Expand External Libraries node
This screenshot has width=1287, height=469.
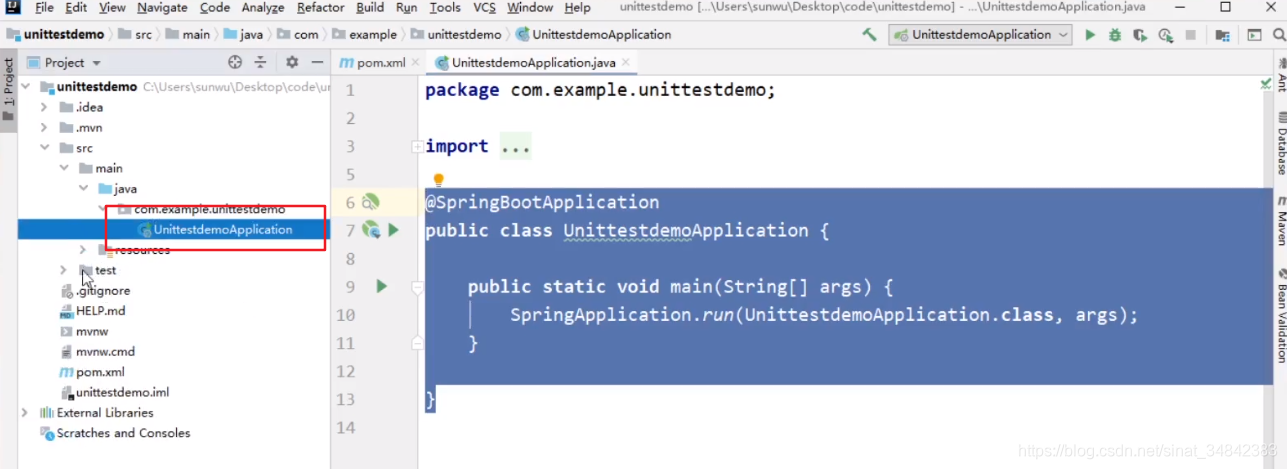coord(24,412)
